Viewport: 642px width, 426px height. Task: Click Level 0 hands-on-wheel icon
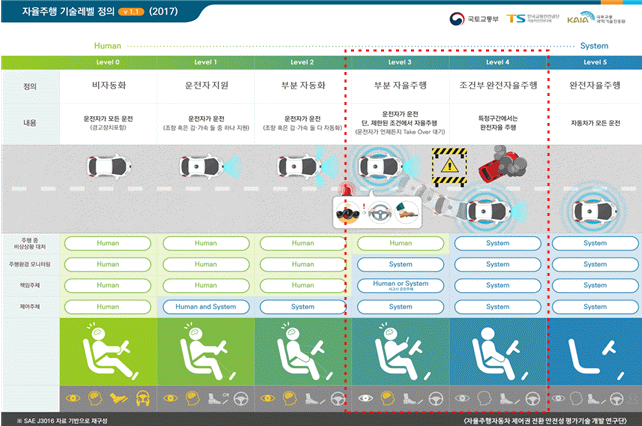[x=142, y=398]
